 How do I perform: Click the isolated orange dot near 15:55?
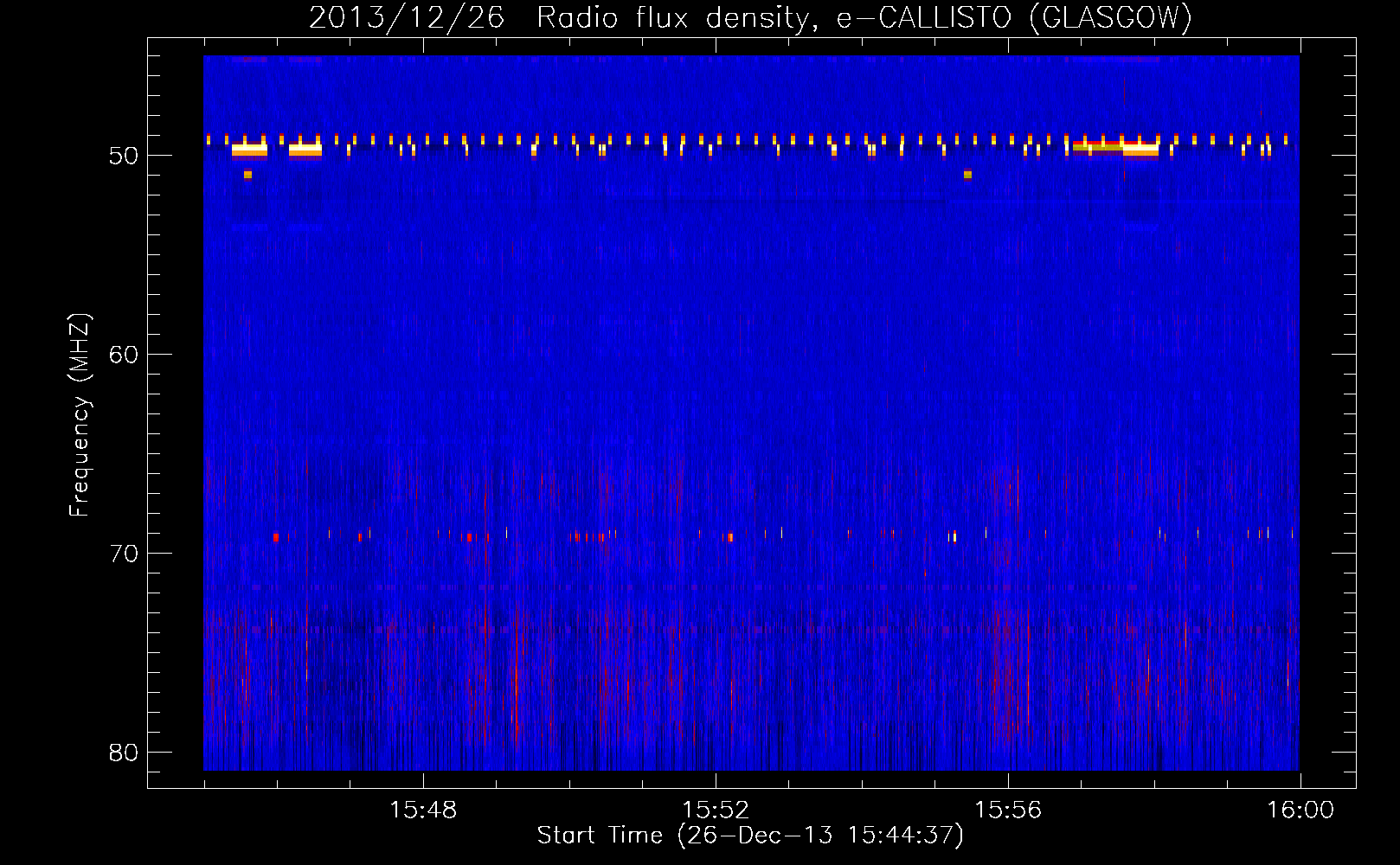[967, 175]
